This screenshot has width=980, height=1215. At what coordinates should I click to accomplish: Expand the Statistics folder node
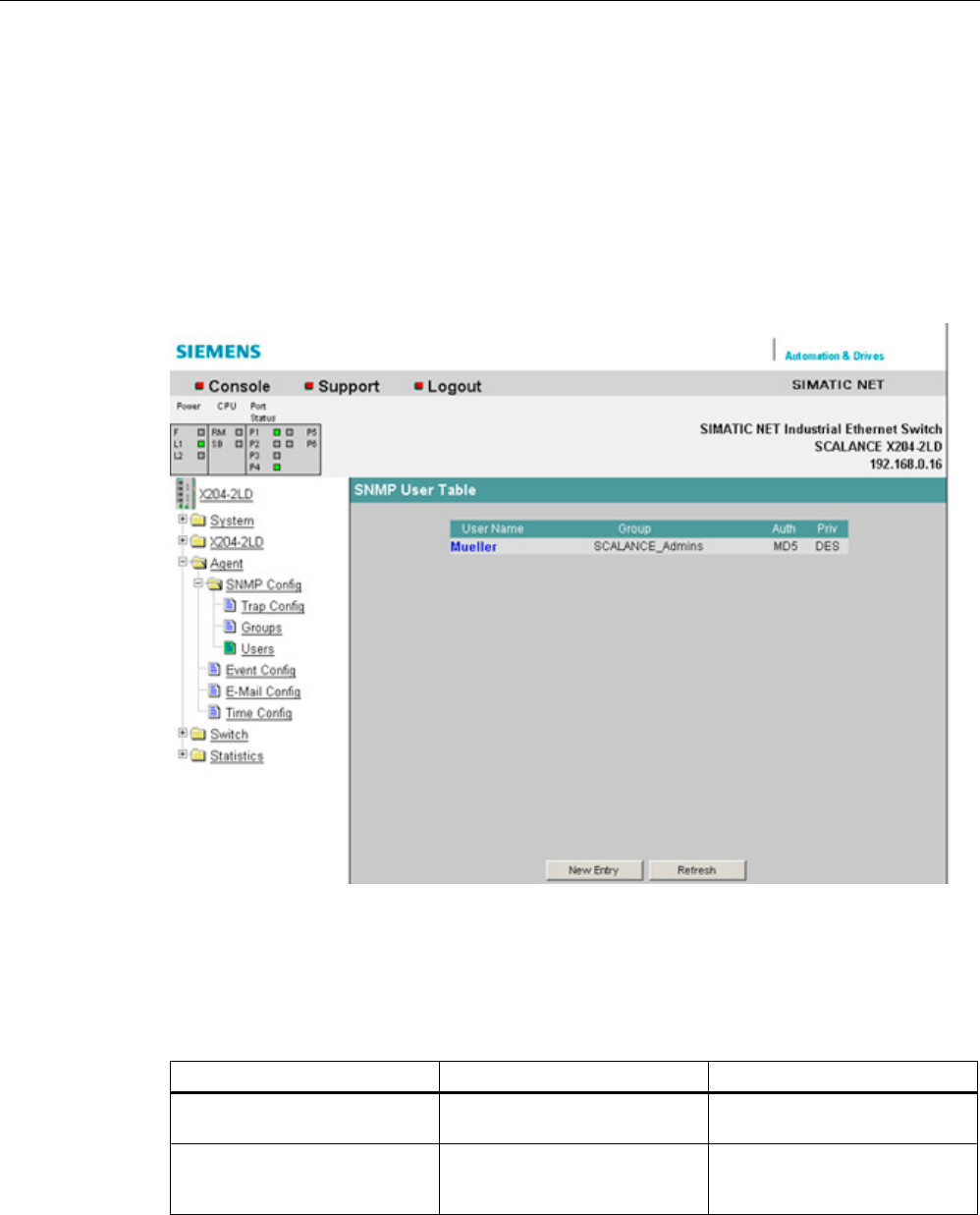(x=183, y=754)
